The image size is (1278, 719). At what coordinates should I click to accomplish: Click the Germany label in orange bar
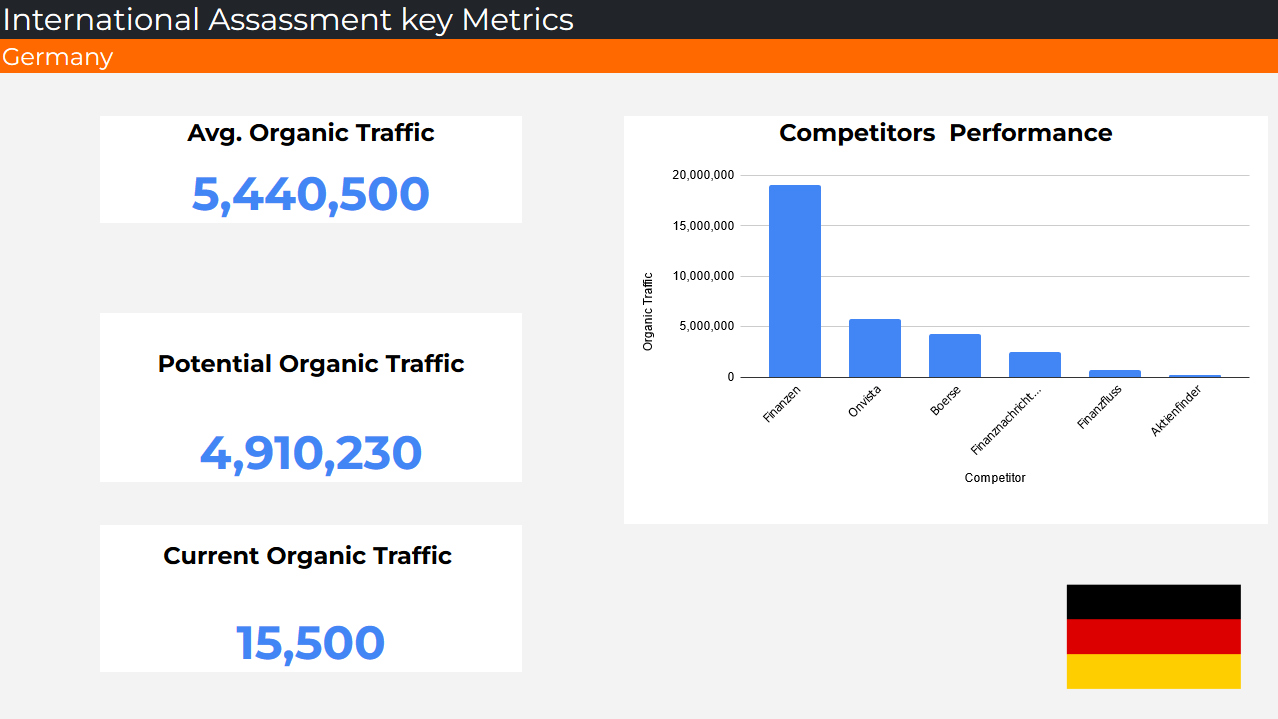pyautogui.click(x=57, y=57)
